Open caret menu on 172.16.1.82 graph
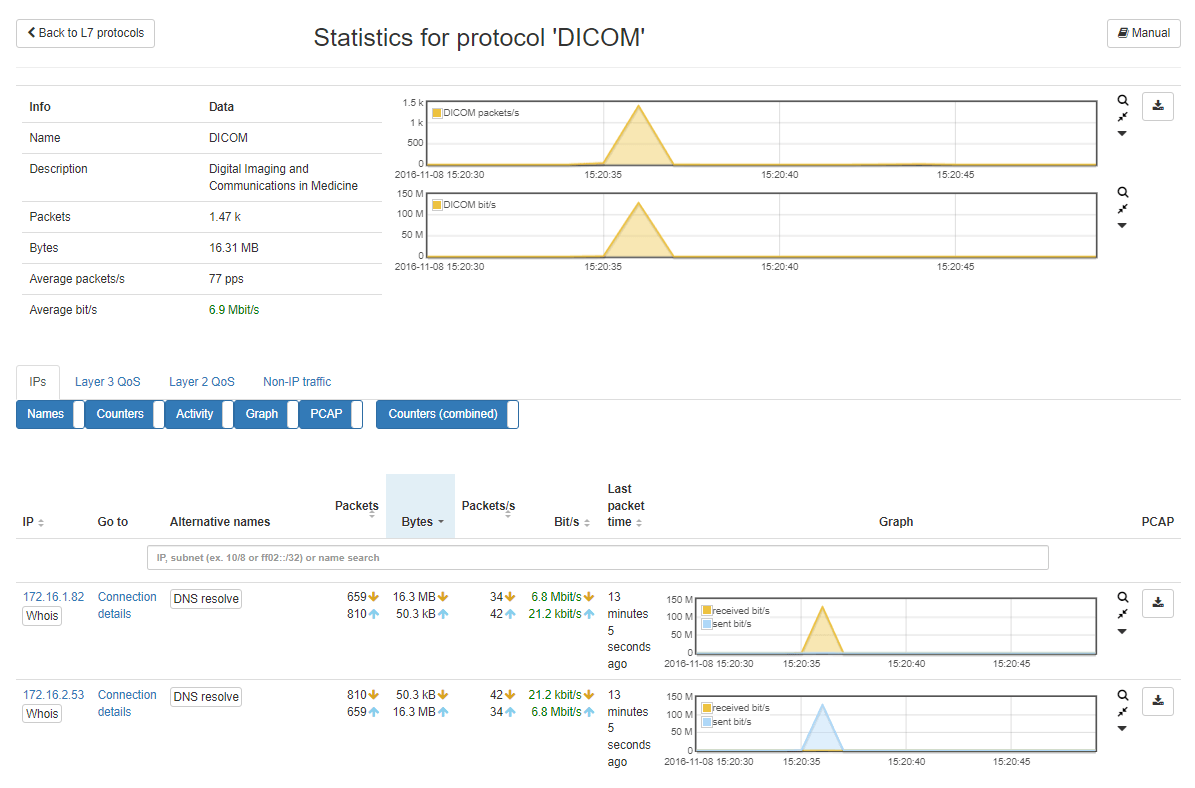The image size is (1195, 788). [x=1123, y=631]
